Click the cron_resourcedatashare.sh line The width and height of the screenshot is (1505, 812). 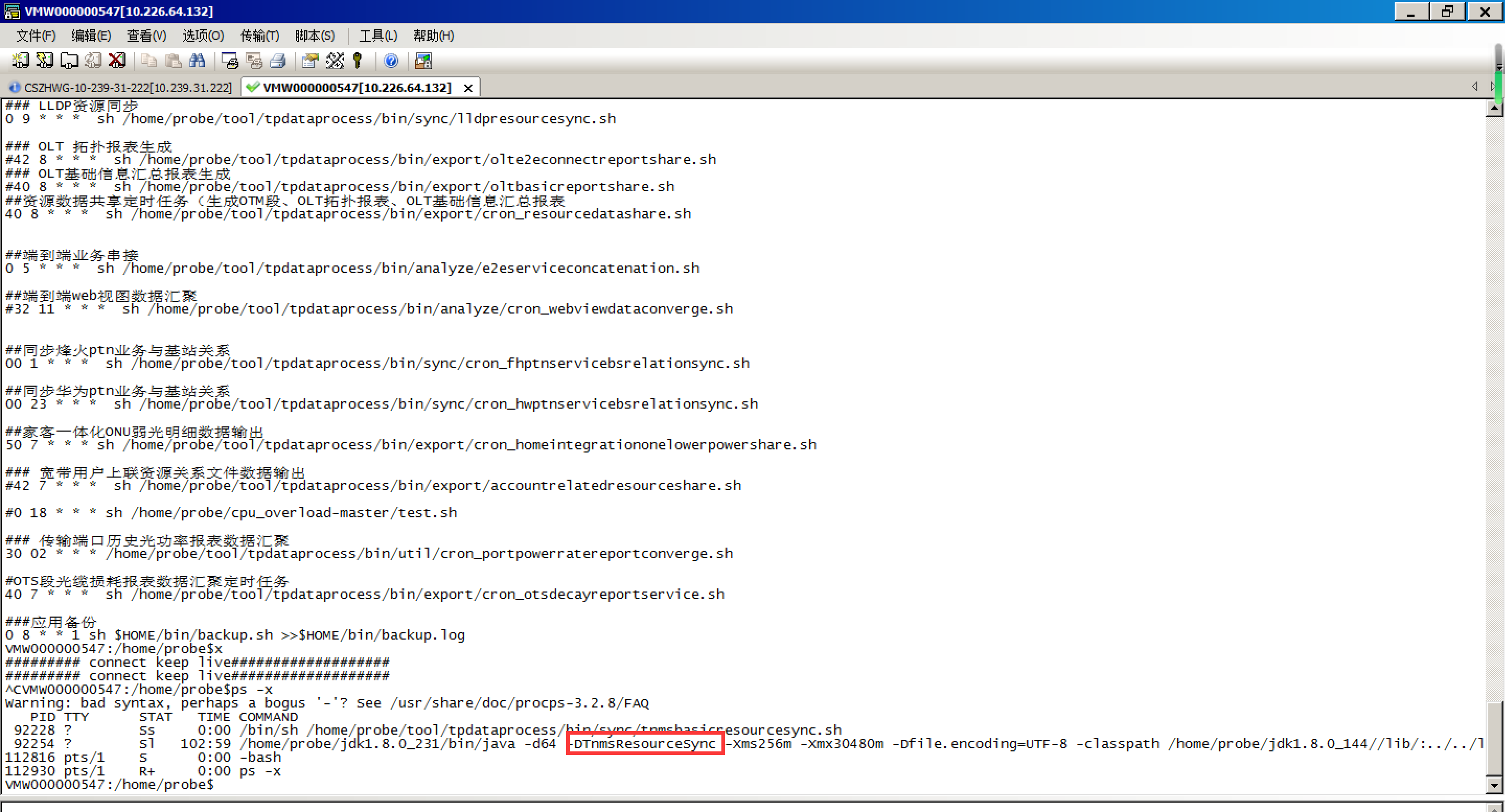click(348, 214)
